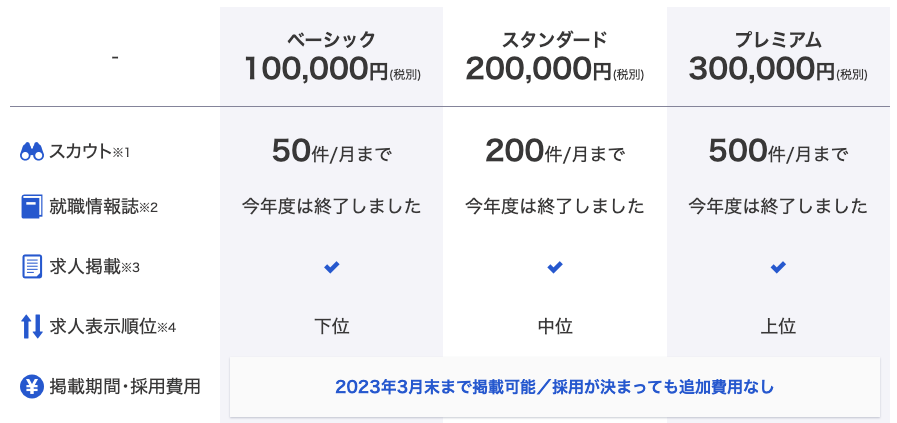Image resolution: width=897 pixels, height=423 pixels.
Task: Click the 上位 ranking cell in Premium
Action: click(778, 327)
